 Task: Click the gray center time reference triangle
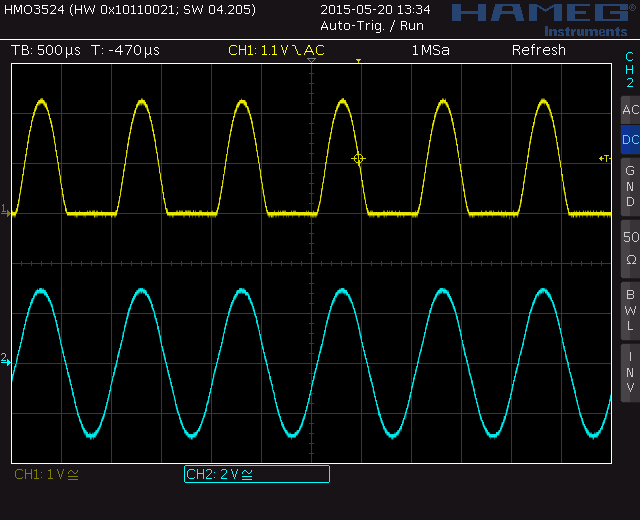pyautogui.click(x=311, y=62)
